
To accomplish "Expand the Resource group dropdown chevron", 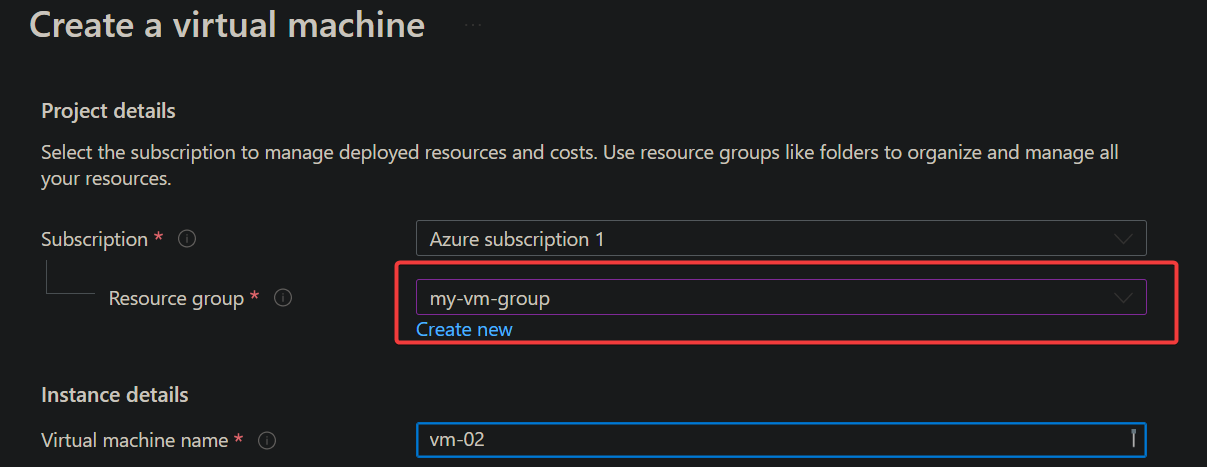I will tap(1123, 298).
